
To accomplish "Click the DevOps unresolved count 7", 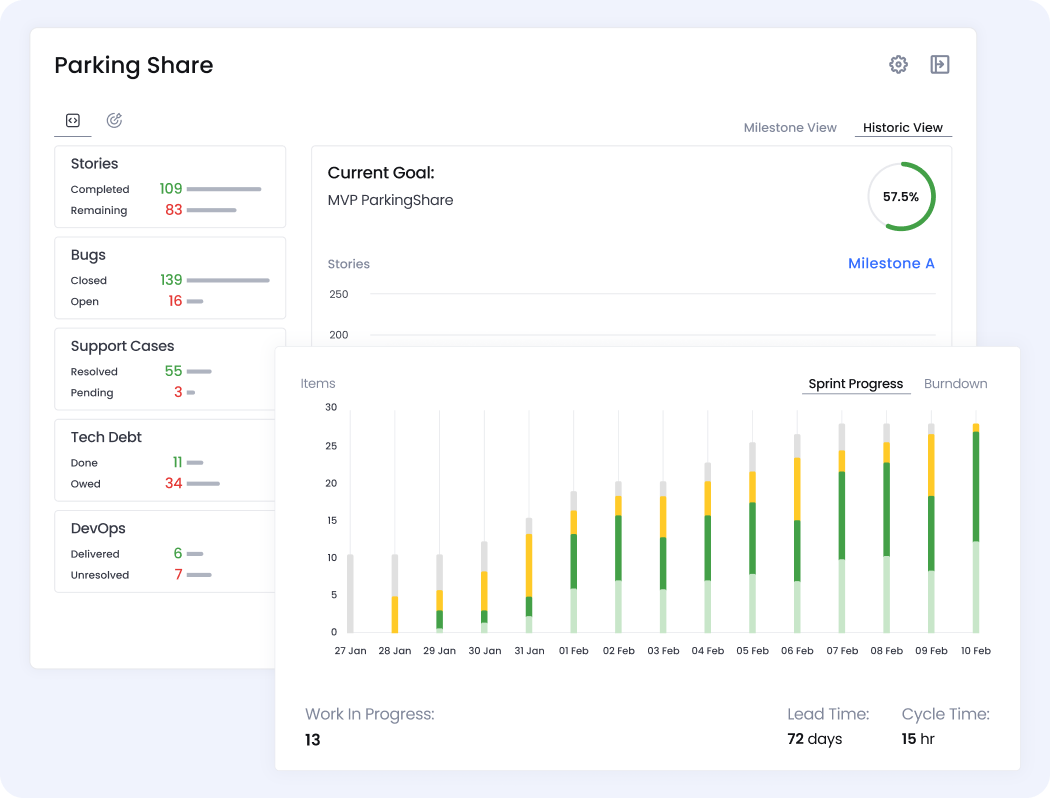I will pyautogui.click(x=178, y=574).
